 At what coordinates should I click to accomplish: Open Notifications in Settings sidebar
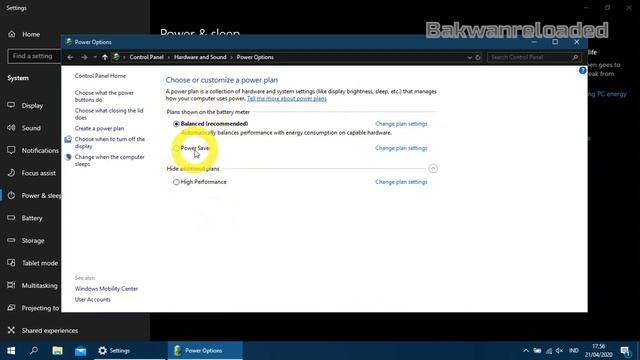pos(31,151)
